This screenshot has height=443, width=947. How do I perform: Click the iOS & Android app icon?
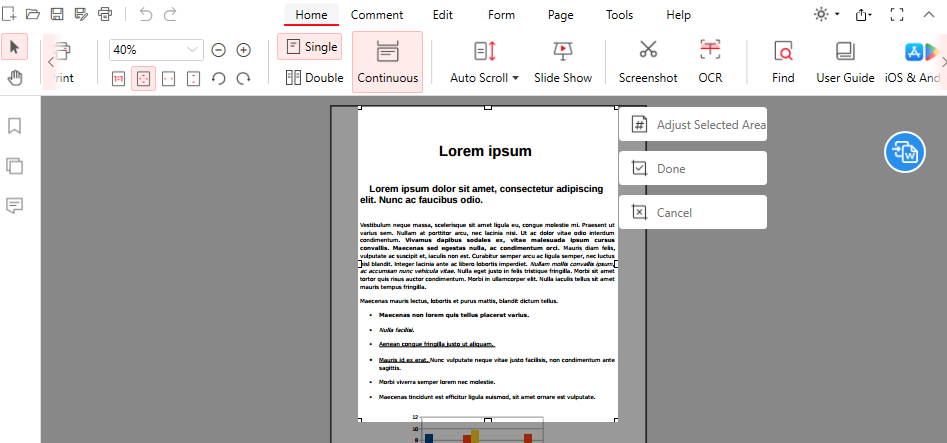pyautogui.click(x=913, y=62)
